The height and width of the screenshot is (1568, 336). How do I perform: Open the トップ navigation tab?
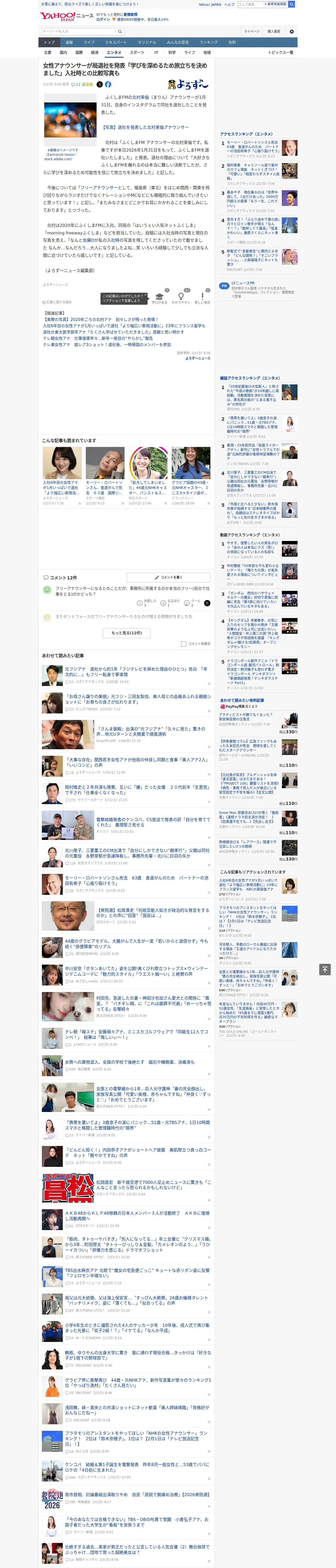click(x=49, y=42)
